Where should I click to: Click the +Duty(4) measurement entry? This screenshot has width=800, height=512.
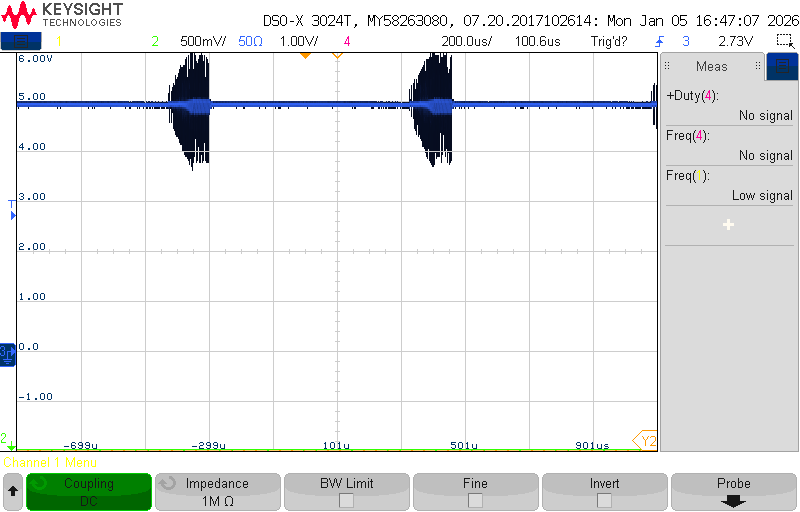(x=729, y=105)
